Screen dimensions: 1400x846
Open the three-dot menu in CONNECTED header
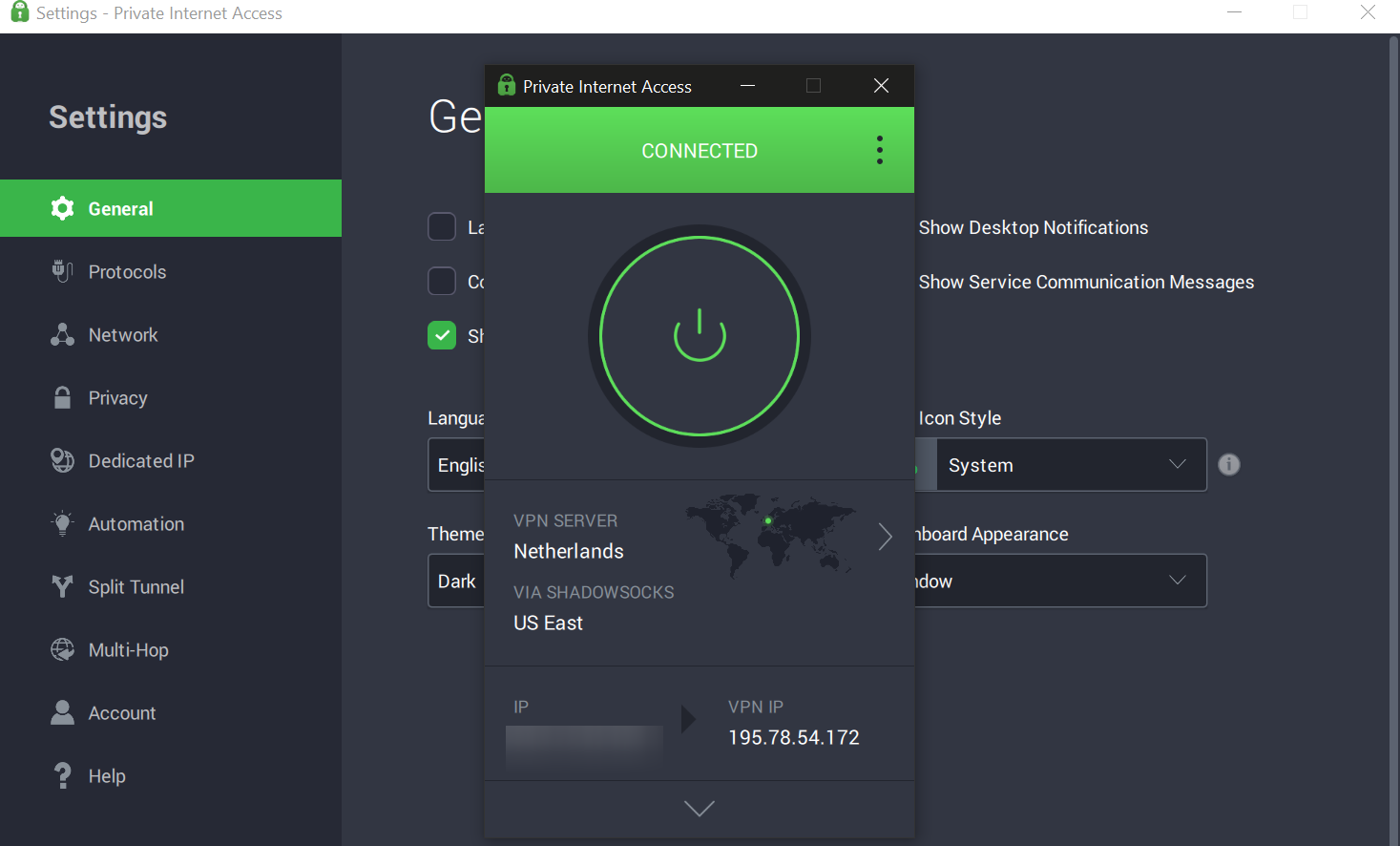point(880,150)
